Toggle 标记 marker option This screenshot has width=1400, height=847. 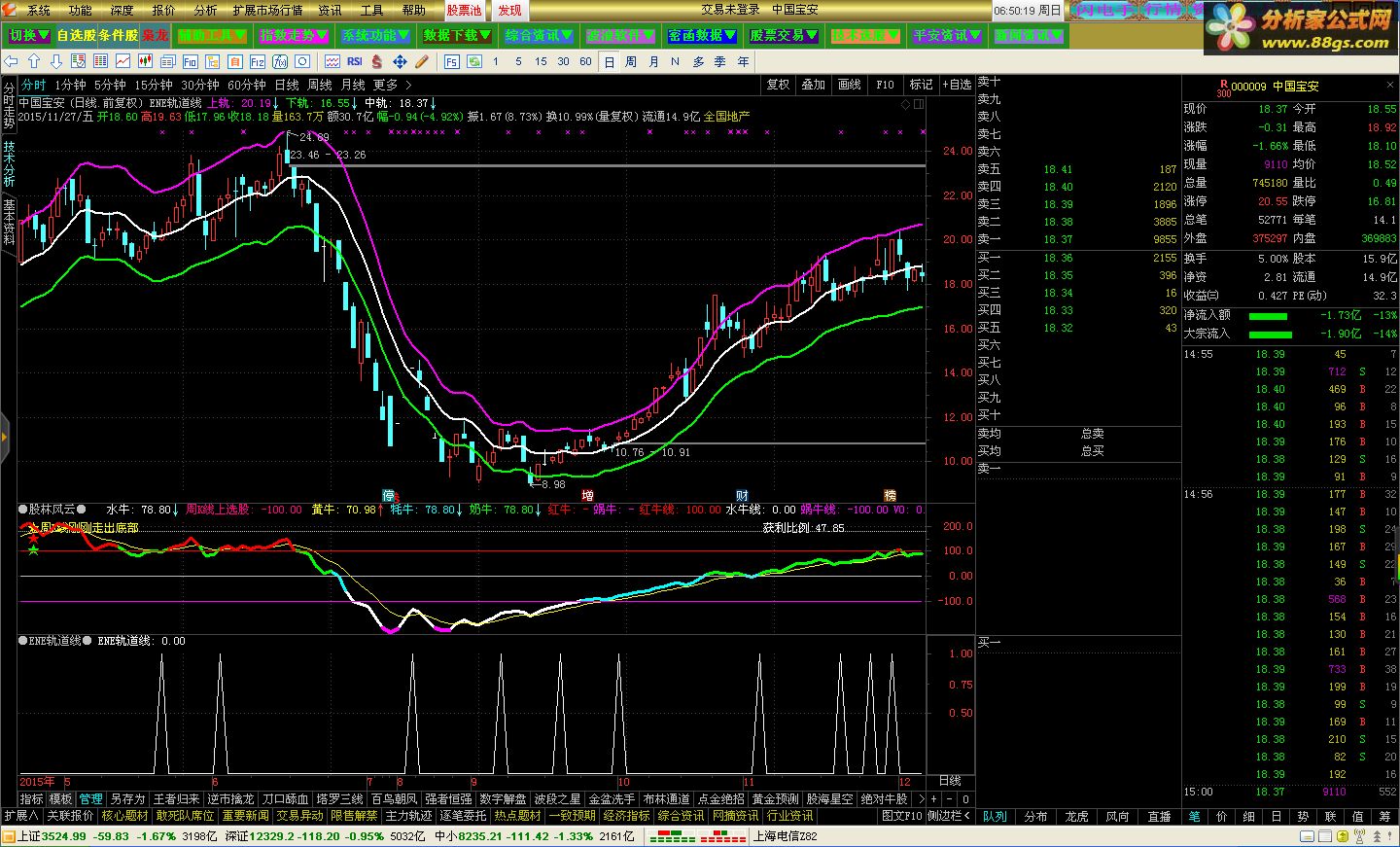[x=921, y=85]
